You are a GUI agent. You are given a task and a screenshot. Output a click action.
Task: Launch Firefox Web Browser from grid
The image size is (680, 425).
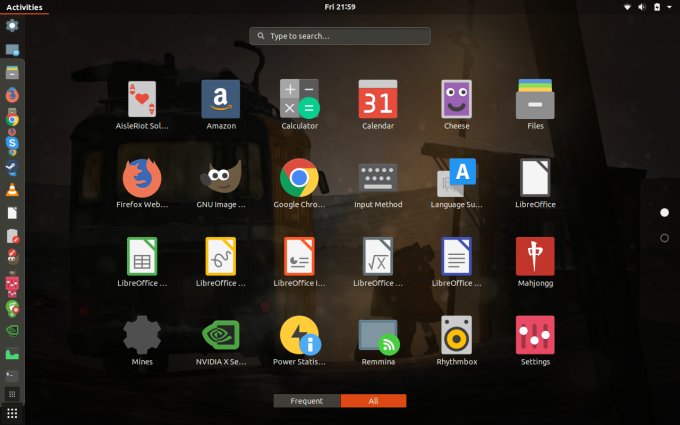coord(142,178)
